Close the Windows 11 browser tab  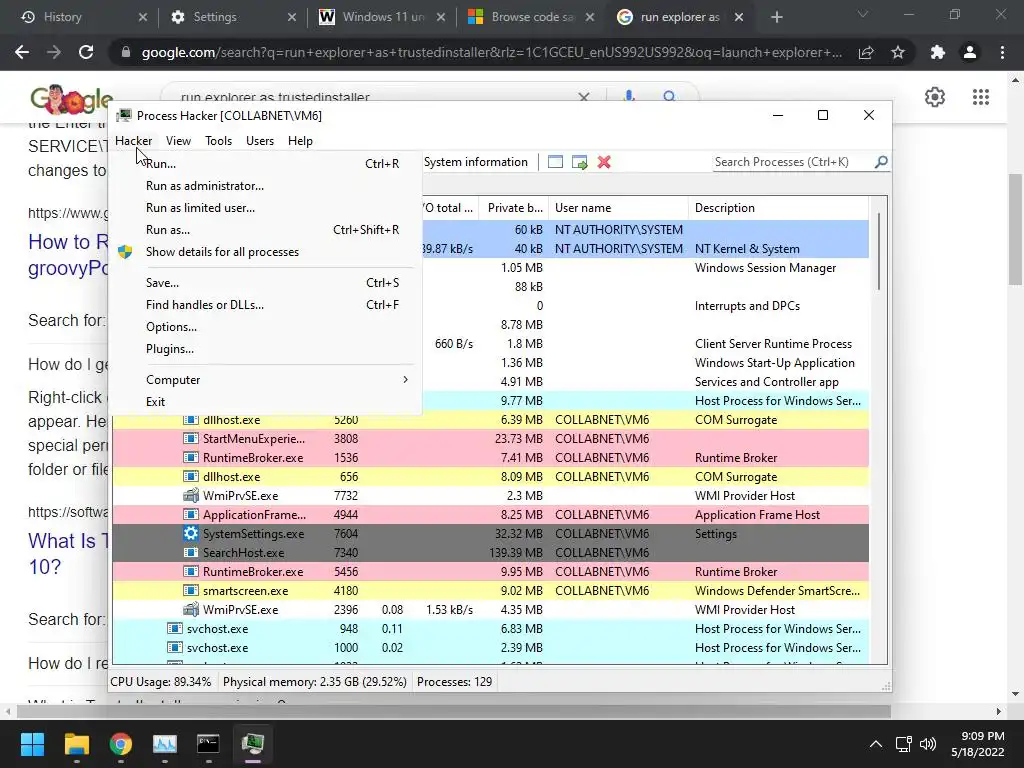pyautogui.click(x=441, y=18)
